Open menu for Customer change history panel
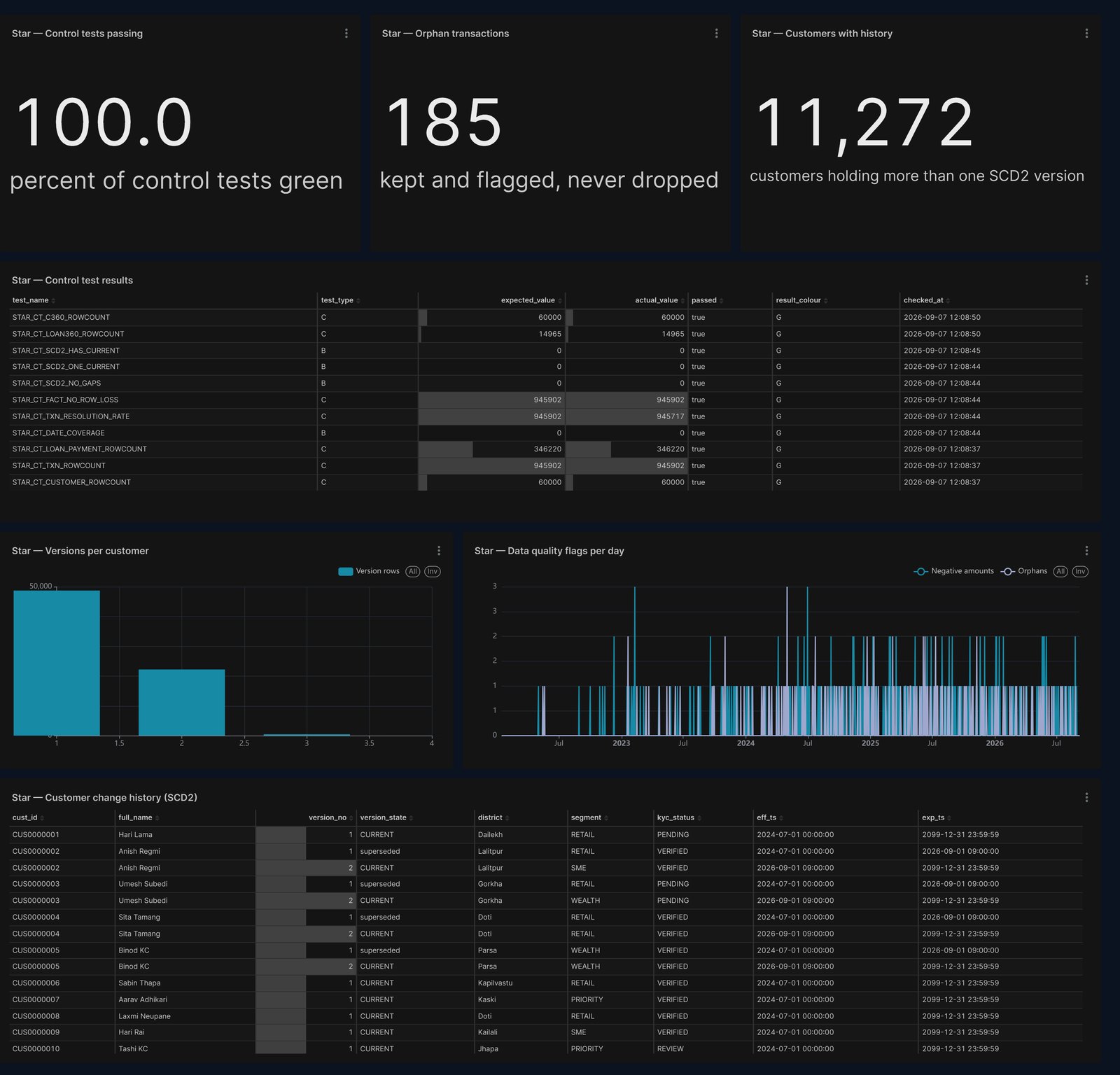The height and width of the screenshot is (1075, 1120). point(1086,797)
